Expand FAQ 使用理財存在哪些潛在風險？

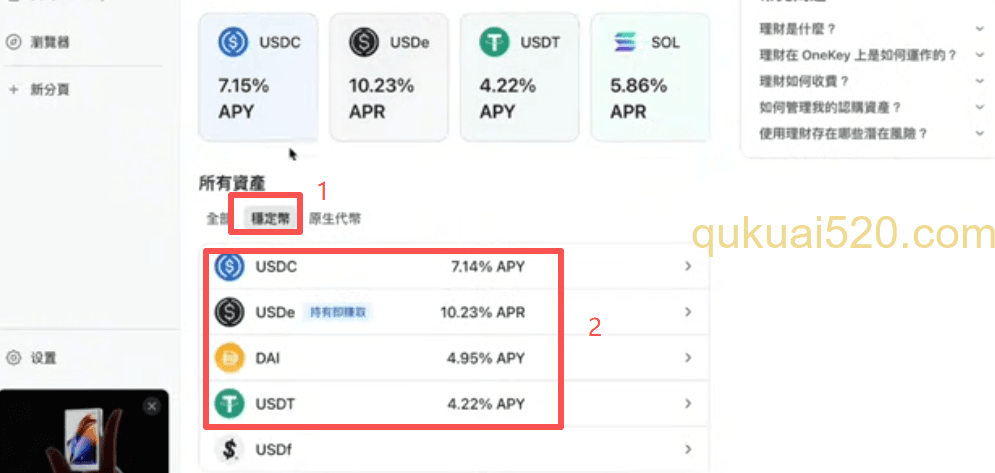(872, 134)
